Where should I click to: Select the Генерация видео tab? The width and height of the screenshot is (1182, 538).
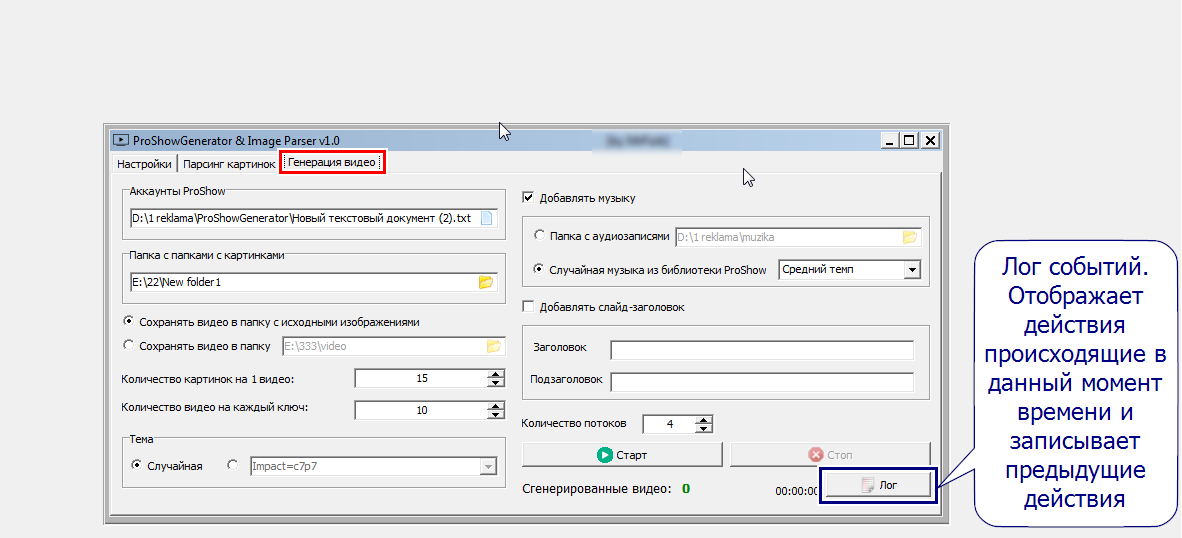point(332,163)
